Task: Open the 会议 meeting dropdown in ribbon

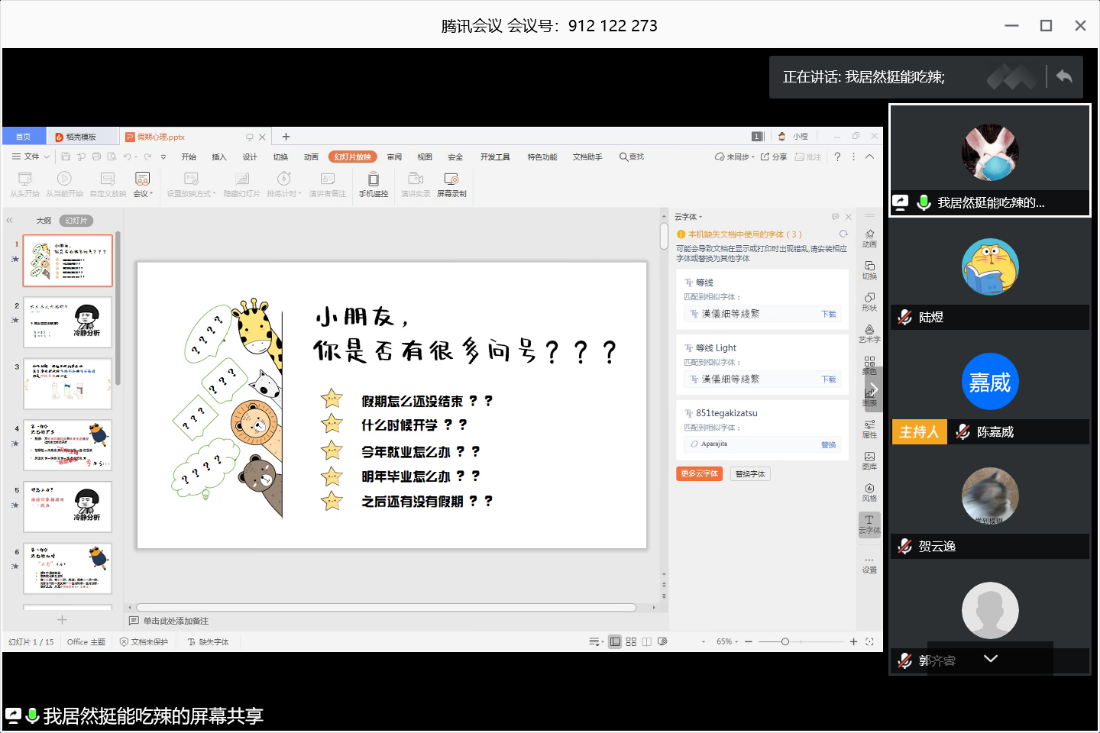Action: [143, 187]
